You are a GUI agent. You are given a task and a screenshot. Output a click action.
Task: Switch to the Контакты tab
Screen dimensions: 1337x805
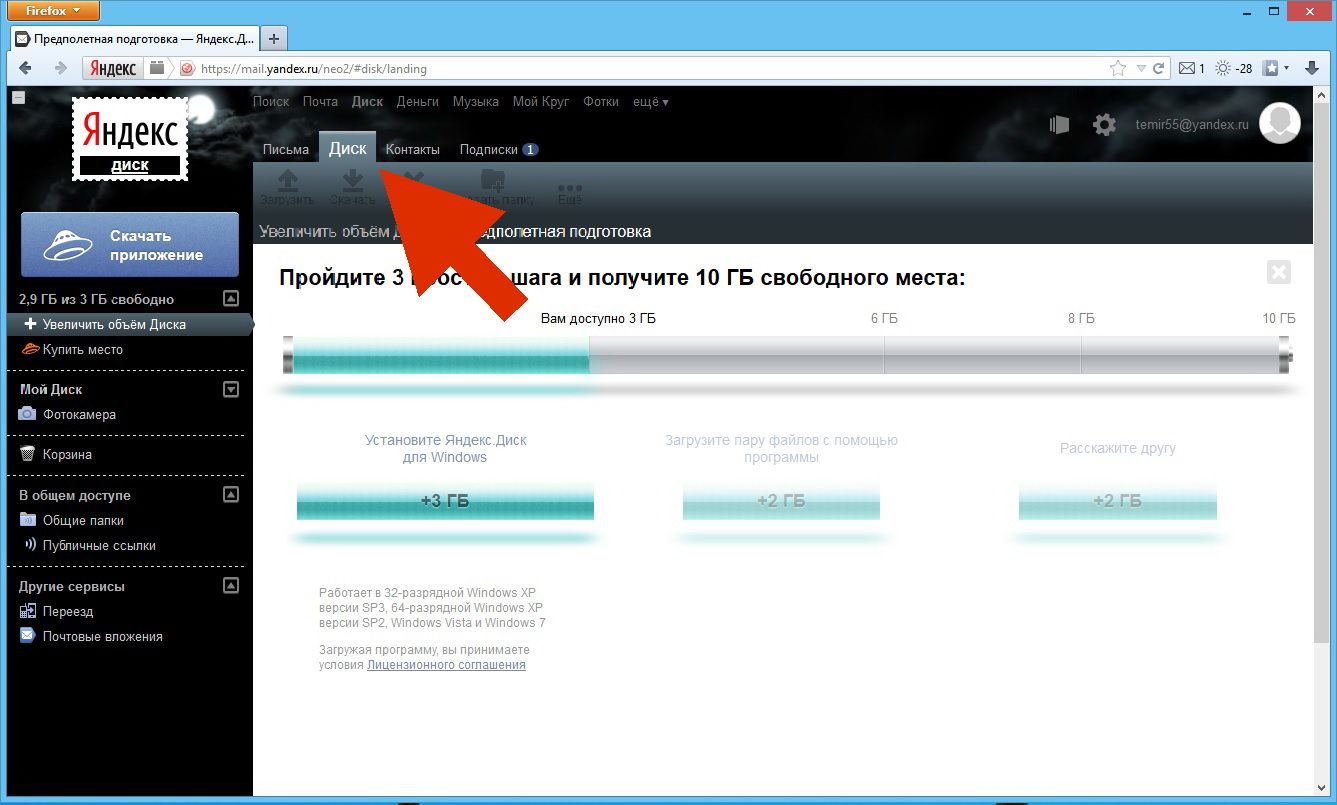point(412,149)
